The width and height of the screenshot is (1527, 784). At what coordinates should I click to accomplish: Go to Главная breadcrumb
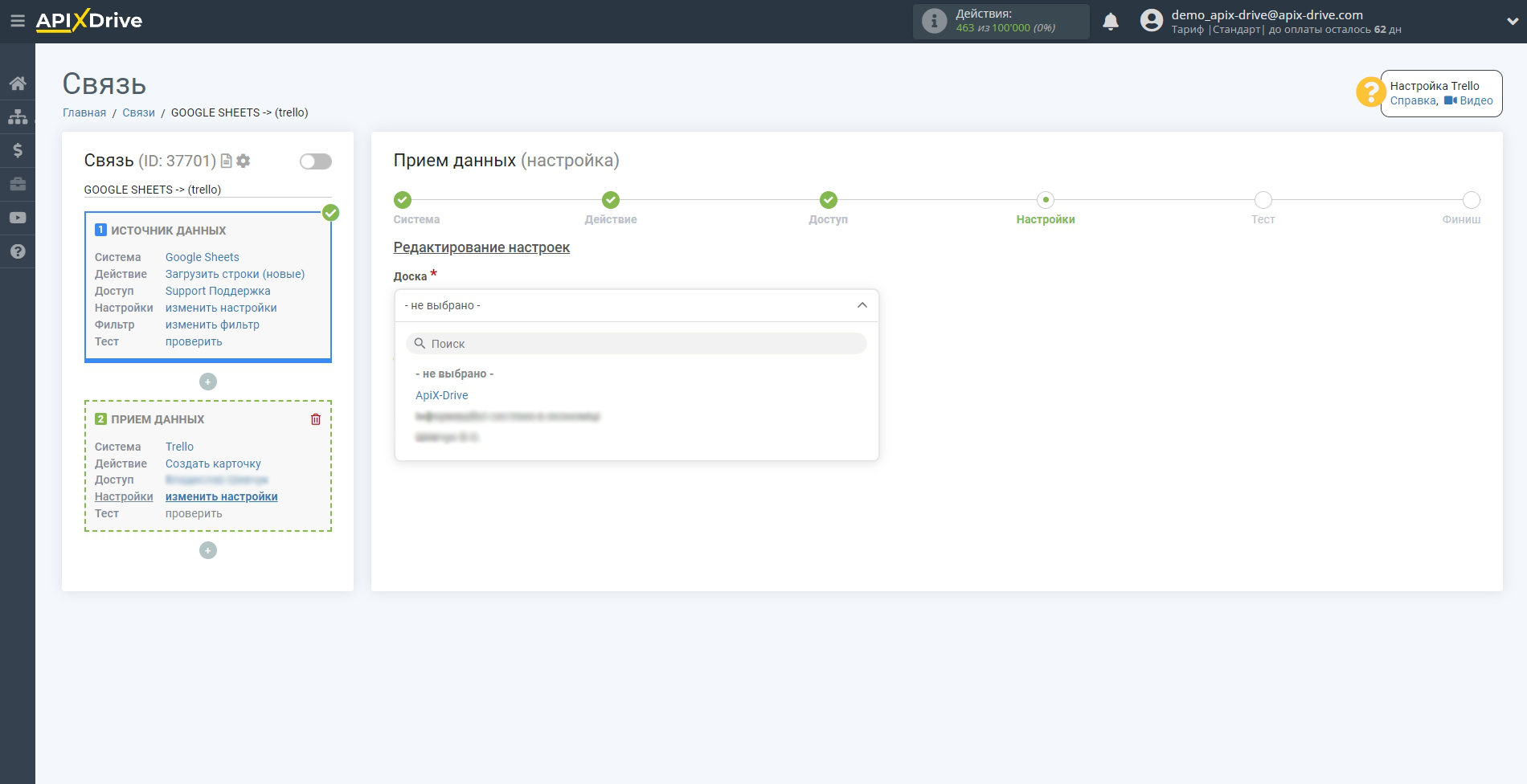tap(84, 112)
